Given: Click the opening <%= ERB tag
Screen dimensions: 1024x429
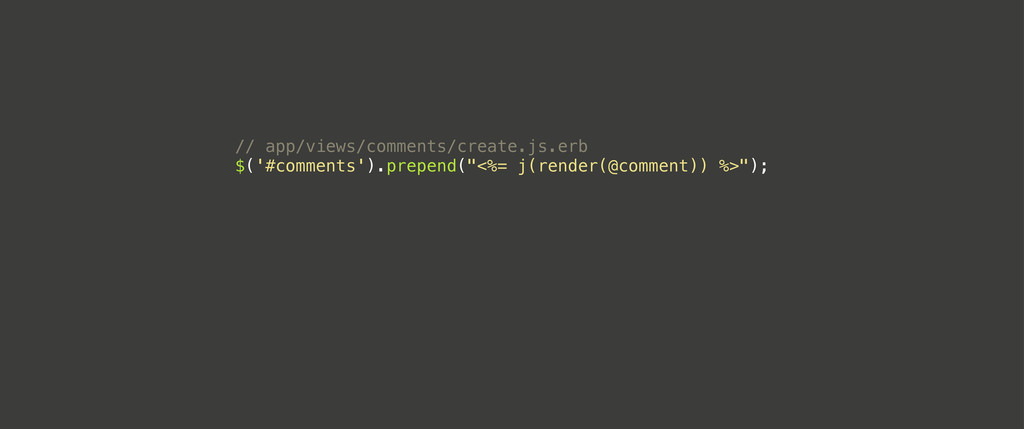Looking at the screenshot, I should click(492, 166).
